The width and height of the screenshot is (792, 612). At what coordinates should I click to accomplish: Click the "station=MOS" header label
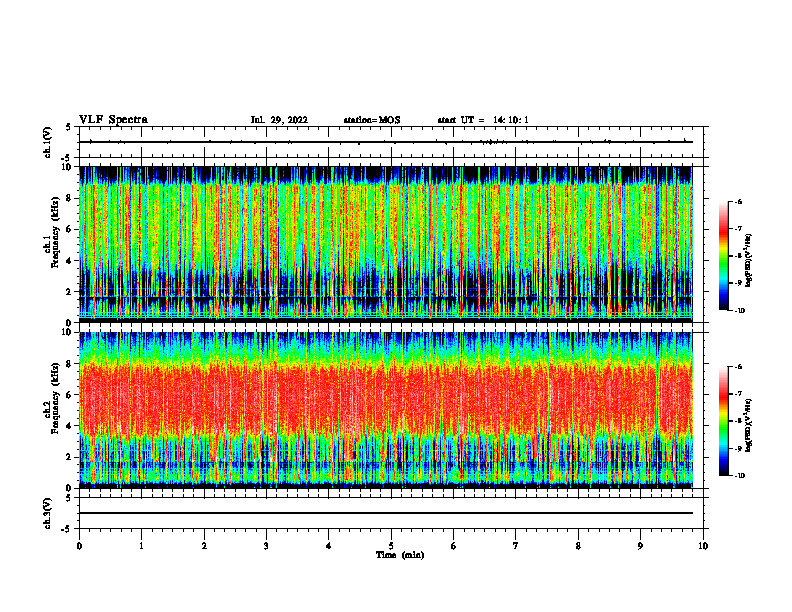point(372,120)
